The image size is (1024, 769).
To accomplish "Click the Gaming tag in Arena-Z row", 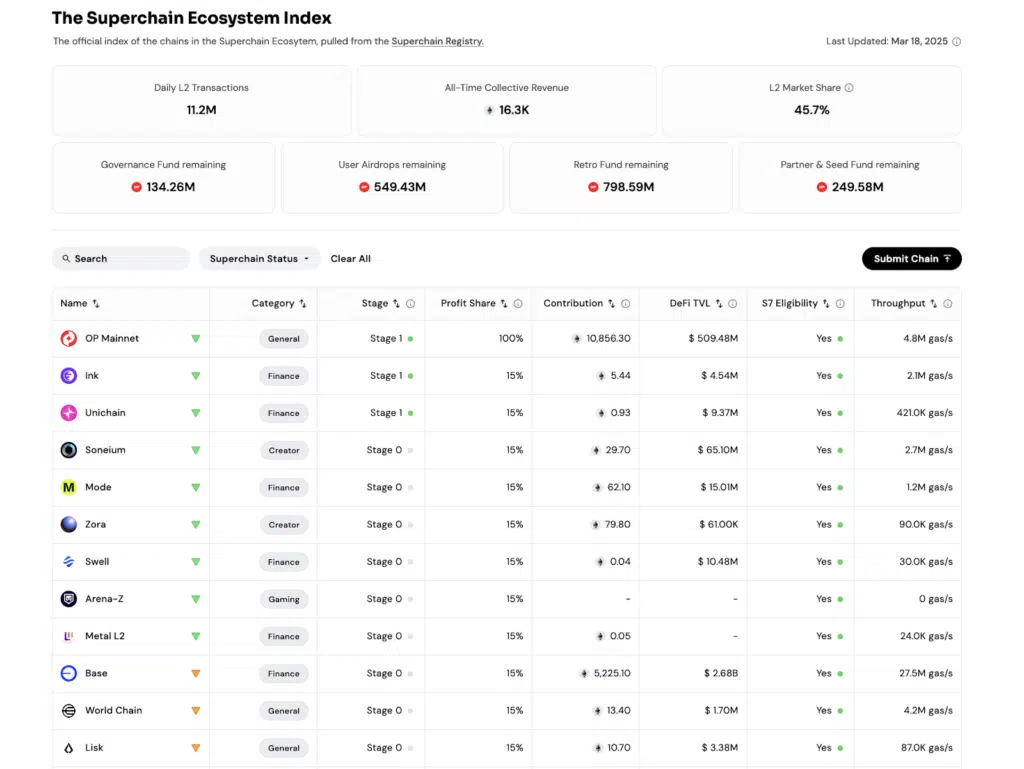I will pos(283,599).
